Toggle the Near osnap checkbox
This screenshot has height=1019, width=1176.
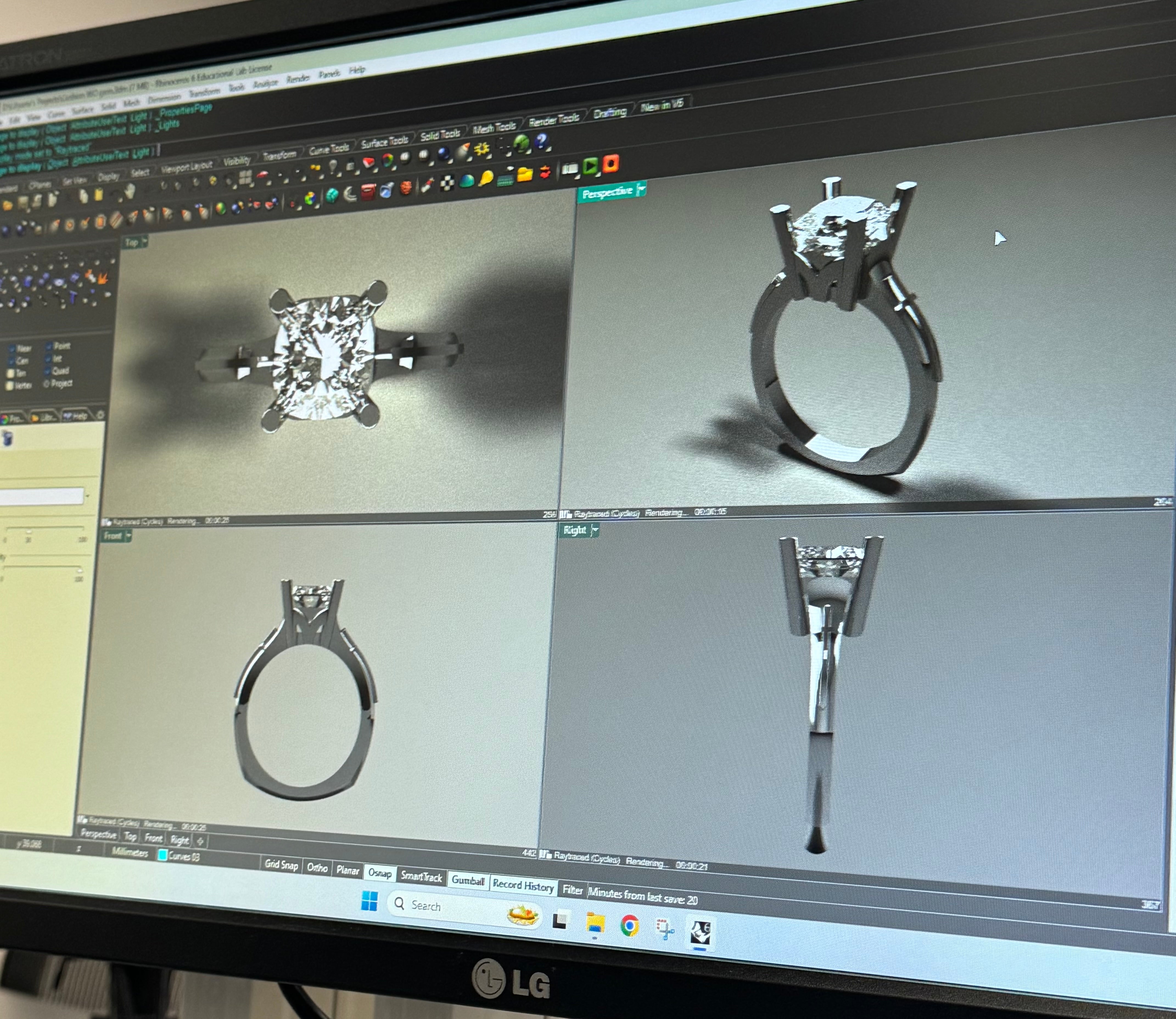point(12,348)
